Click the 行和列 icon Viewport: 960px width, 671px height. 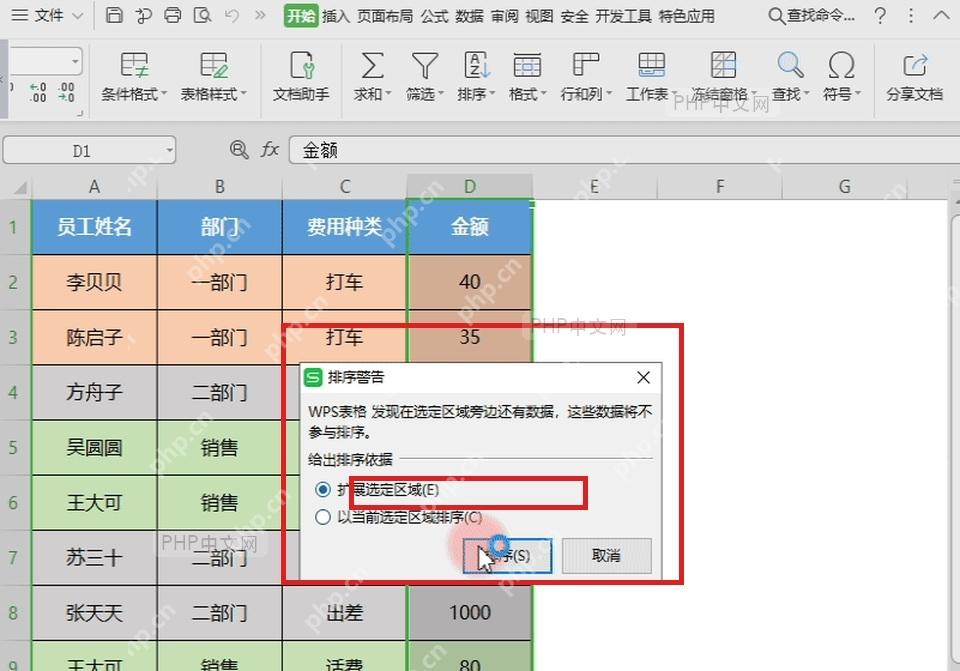586,65
